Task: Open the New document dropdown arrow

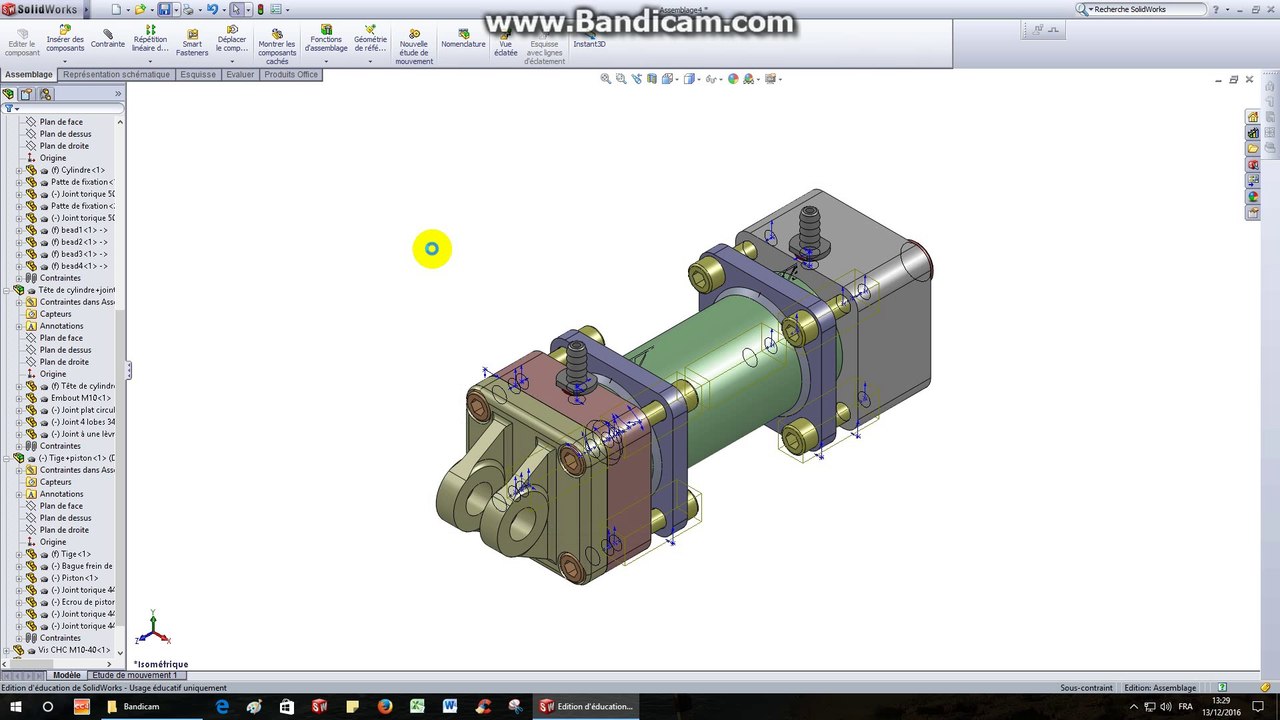Action: coord(127,10)
